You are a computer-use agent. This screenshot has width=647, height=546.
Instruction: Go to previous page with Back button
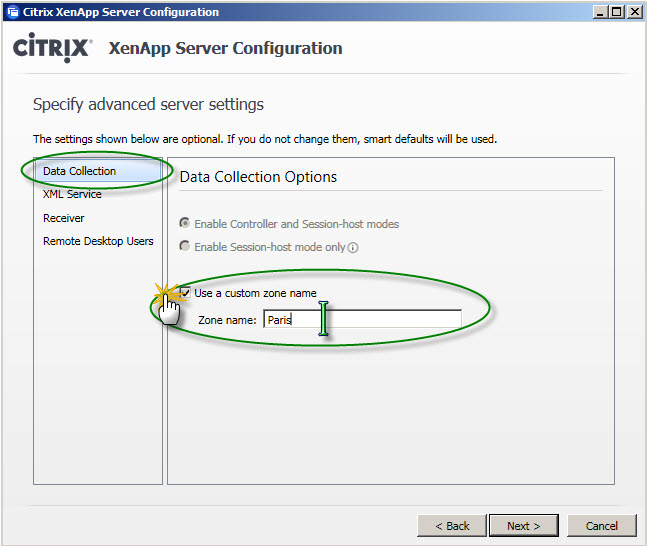pyautogui.click(x=452, y=526)
